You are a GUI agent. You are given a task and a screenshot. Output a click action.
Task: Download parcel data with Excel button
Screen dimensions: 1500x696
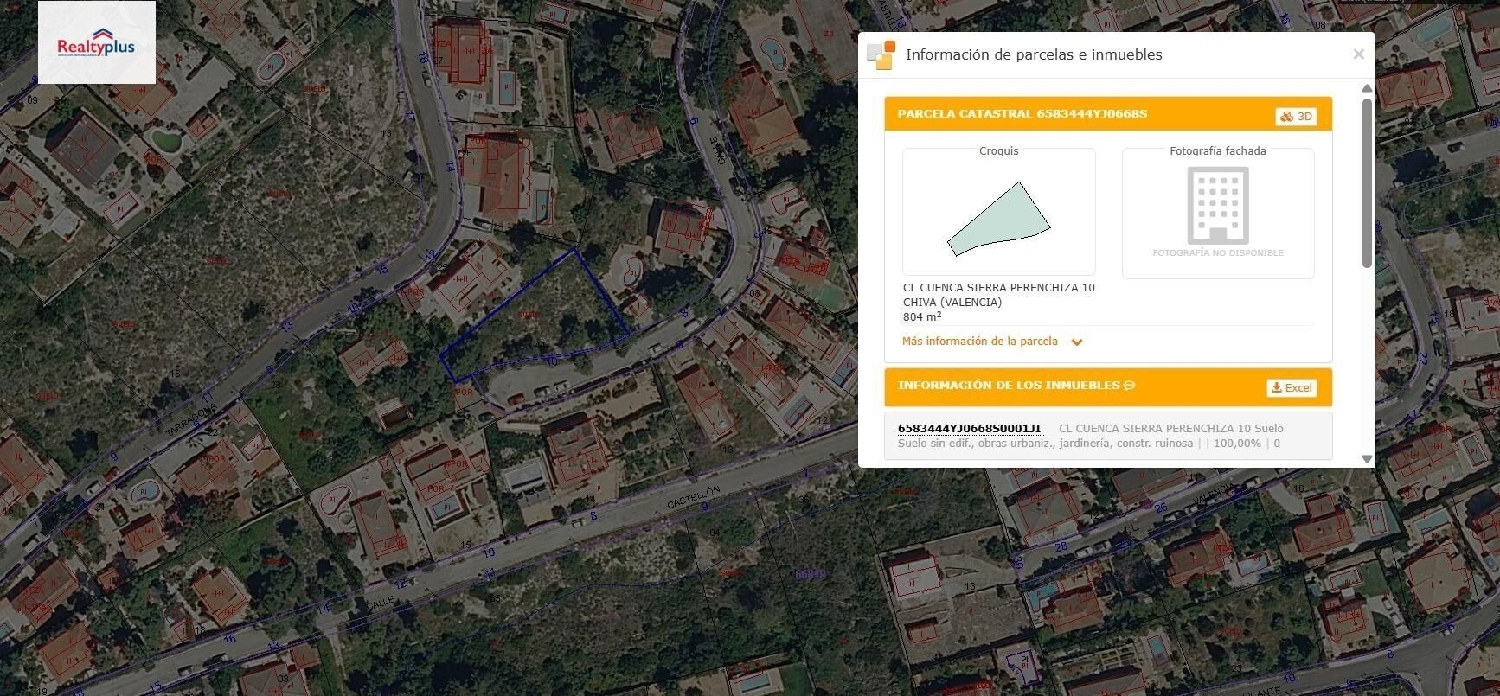pos(1291,388)
